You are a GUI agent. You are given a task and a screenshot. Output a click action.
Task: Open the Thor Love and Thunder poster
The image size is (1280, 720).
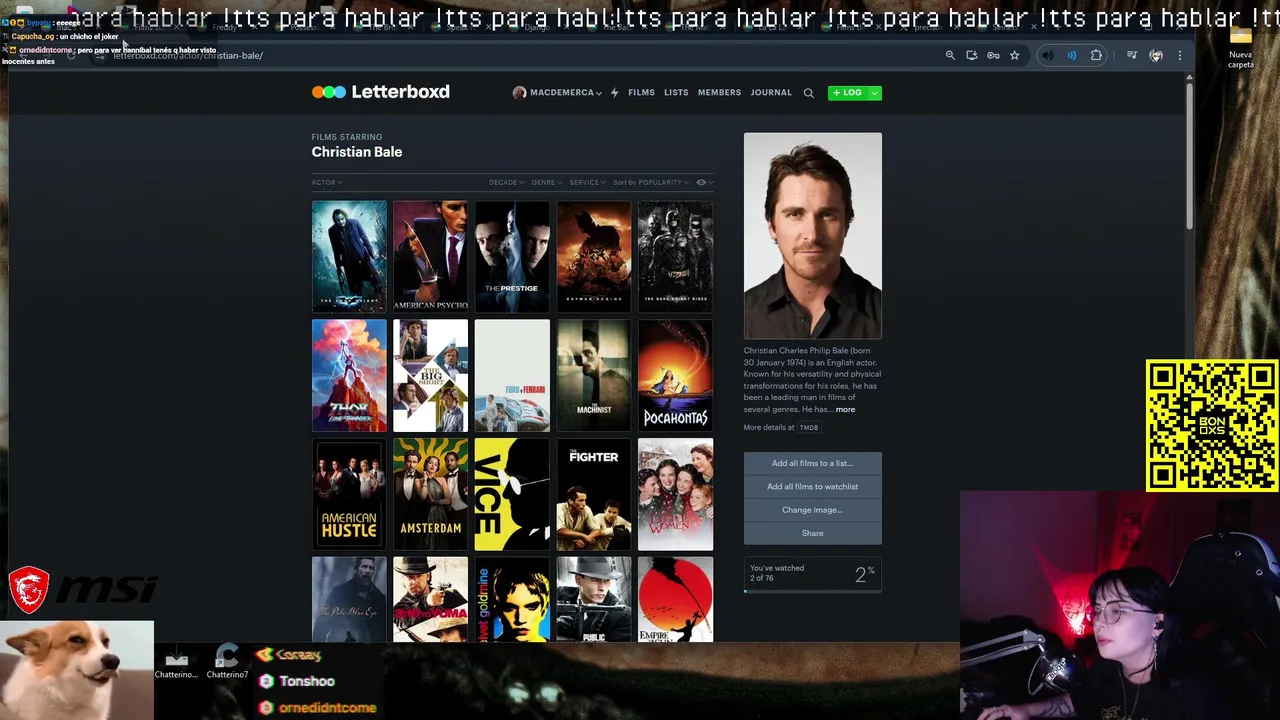(x=349, y=376)
